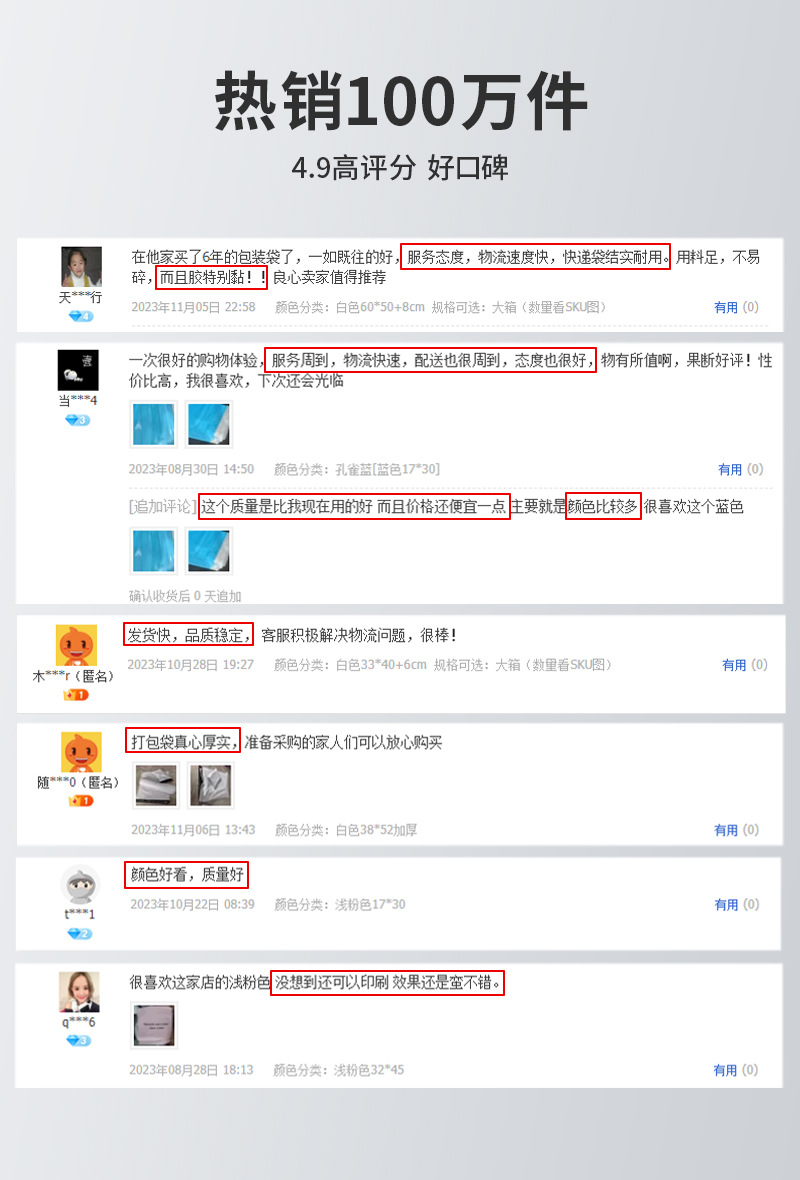800x1180 pixels.
Task: Click 有用 on the 孔雀蓝 review
Action: (730, 469)
